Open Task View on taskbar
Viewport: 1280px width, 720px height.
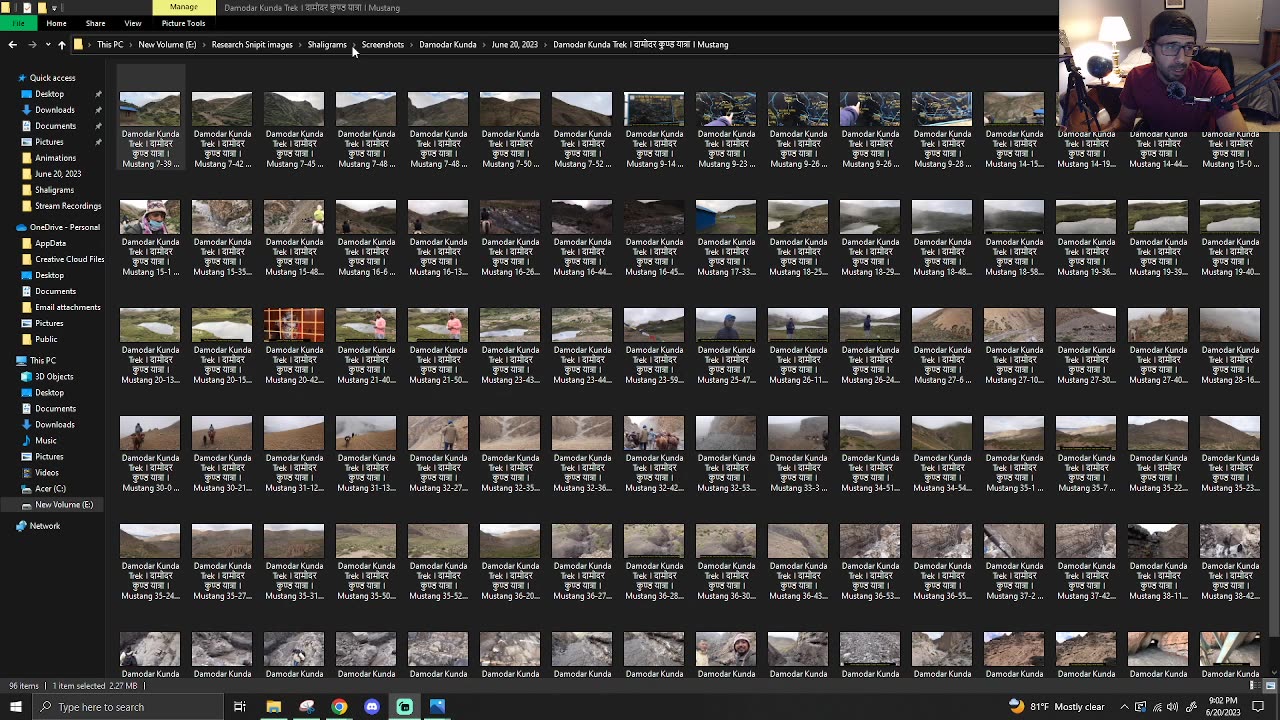(x=240, y=707)
